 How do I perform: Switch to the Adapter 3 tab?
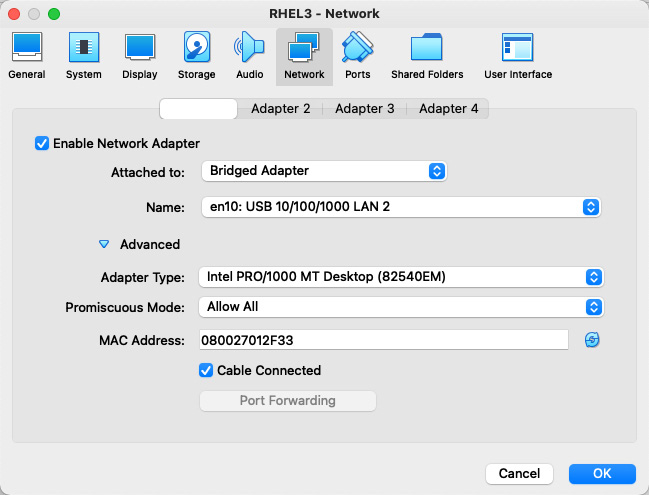(365, 109)
